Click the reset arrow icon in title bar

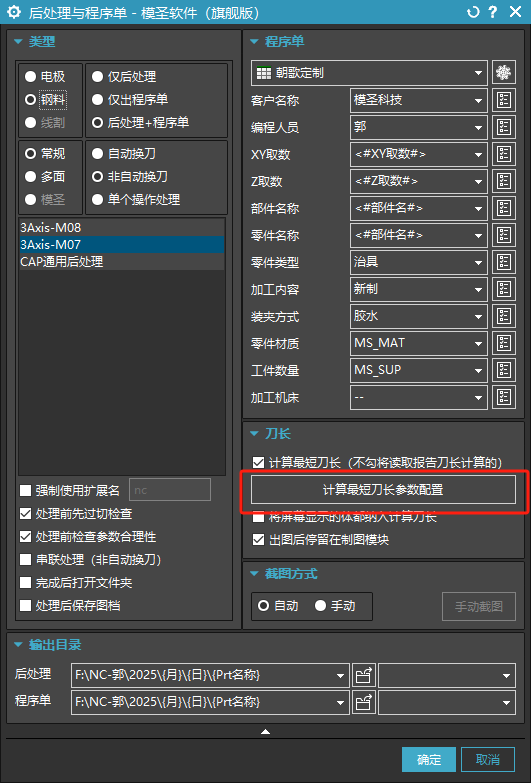coord(473,12)
